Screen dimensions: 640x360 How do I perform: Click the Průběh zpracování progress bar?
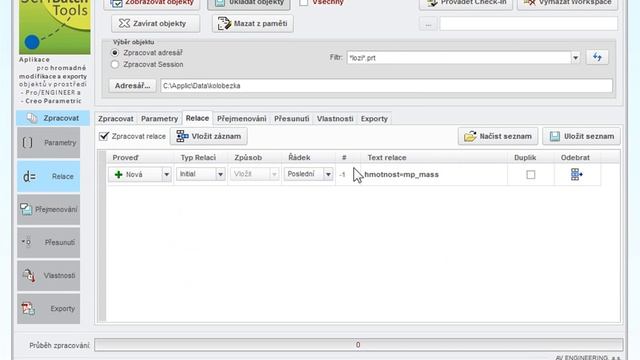(x=358, y=345)
